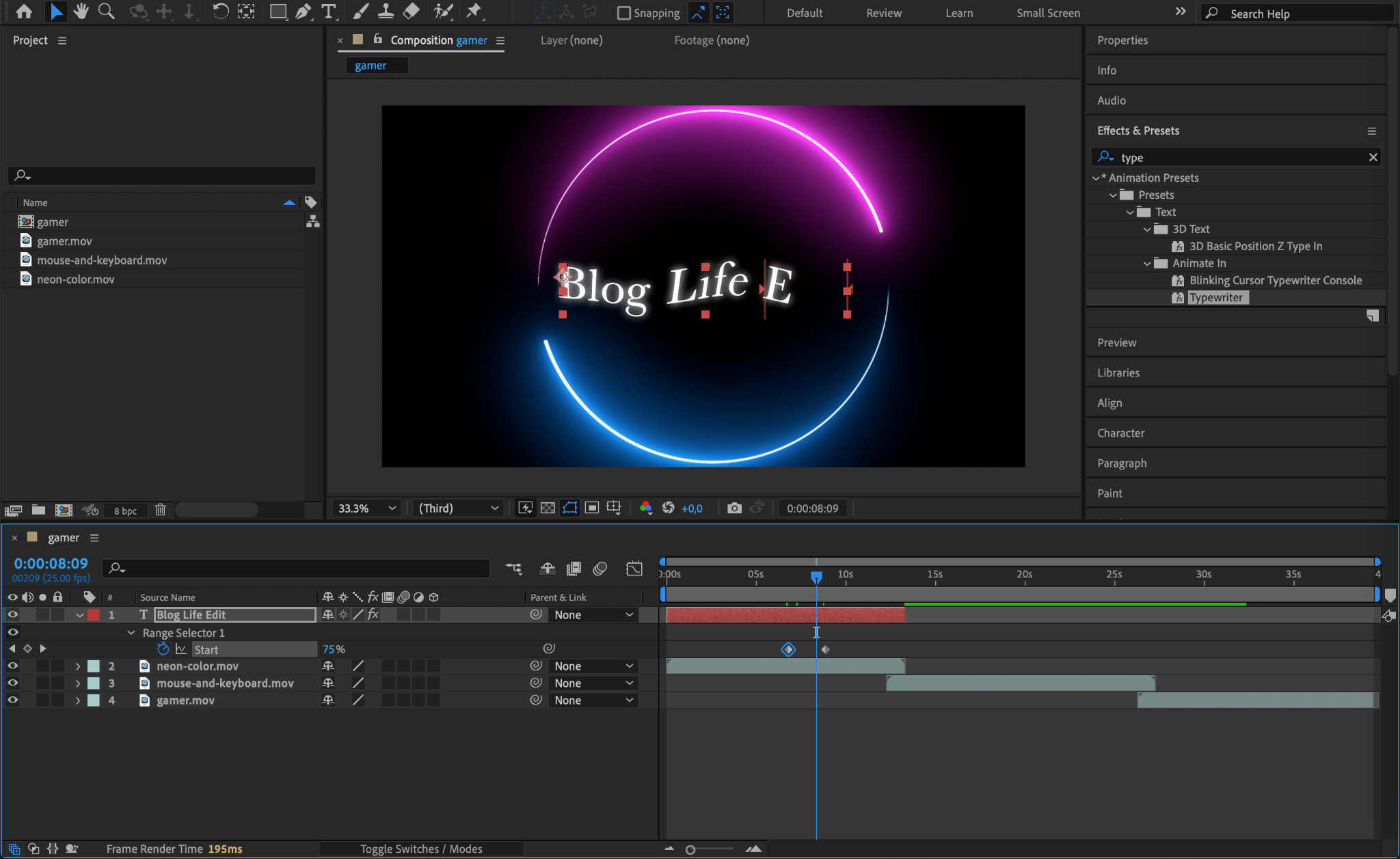Collapse the 3D Text presets folder
Screen dimensions: 1400x859
pos(1147,229)
